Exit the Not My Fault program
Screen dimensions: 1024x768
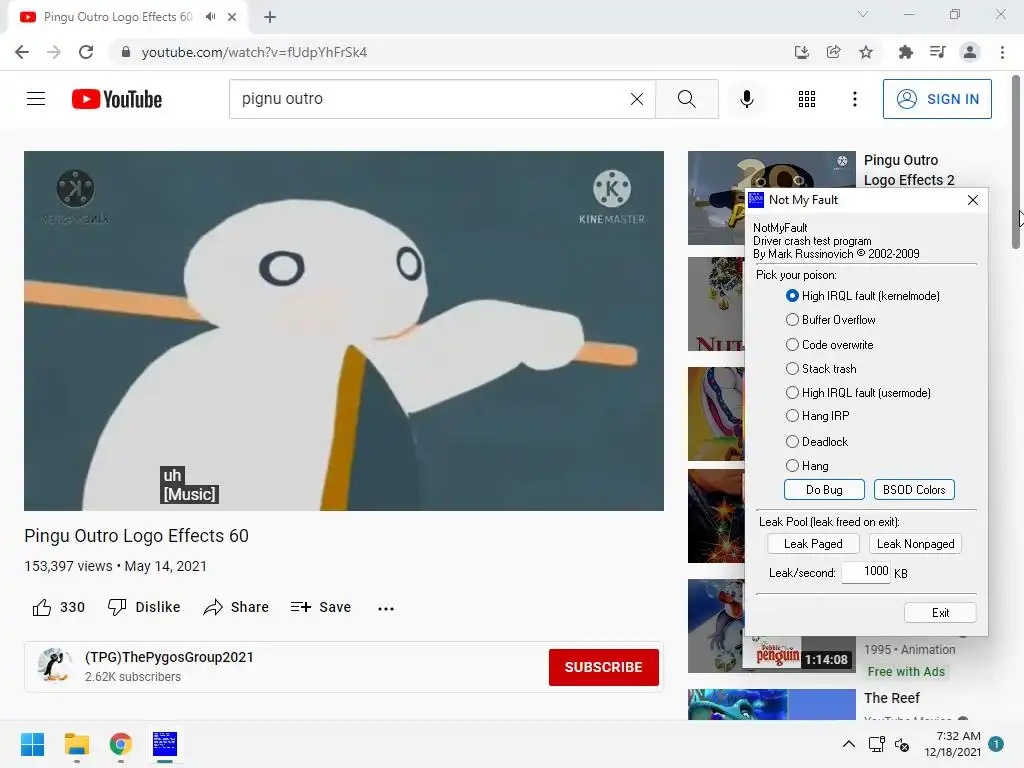pos(940,613)
